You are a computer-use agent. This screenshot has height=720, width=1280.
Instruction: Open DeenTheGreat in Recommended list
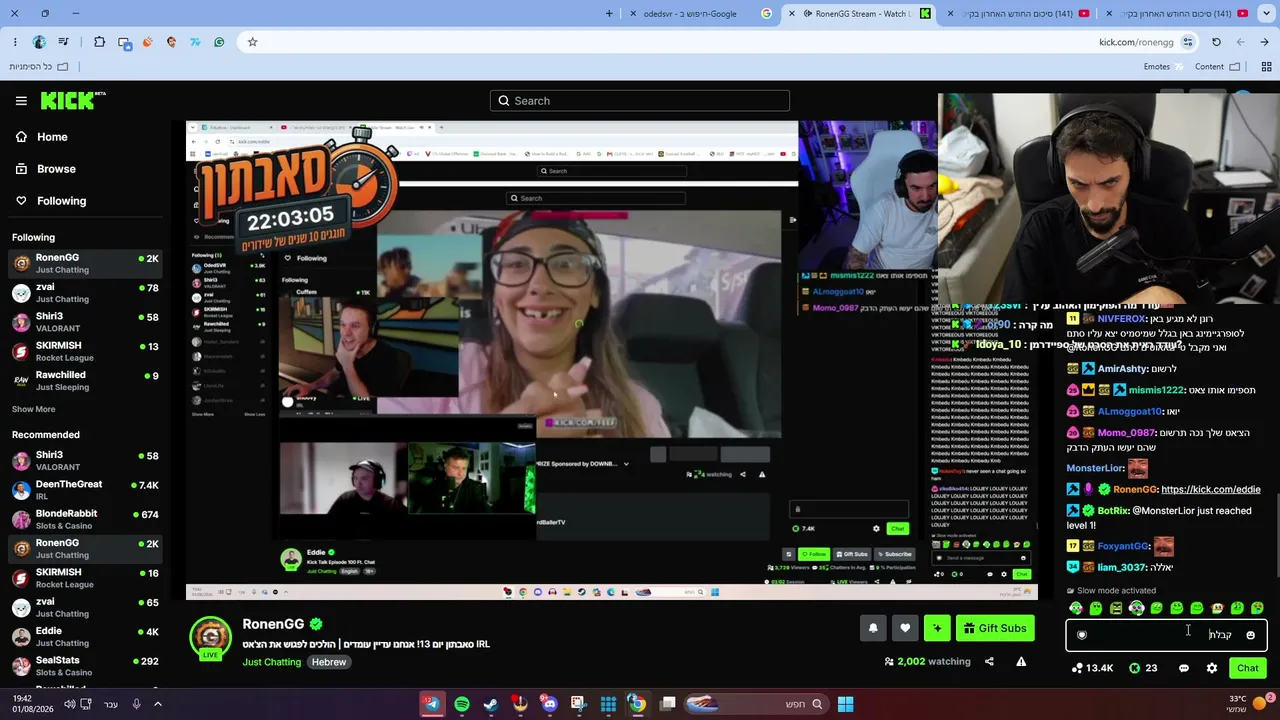85,490
